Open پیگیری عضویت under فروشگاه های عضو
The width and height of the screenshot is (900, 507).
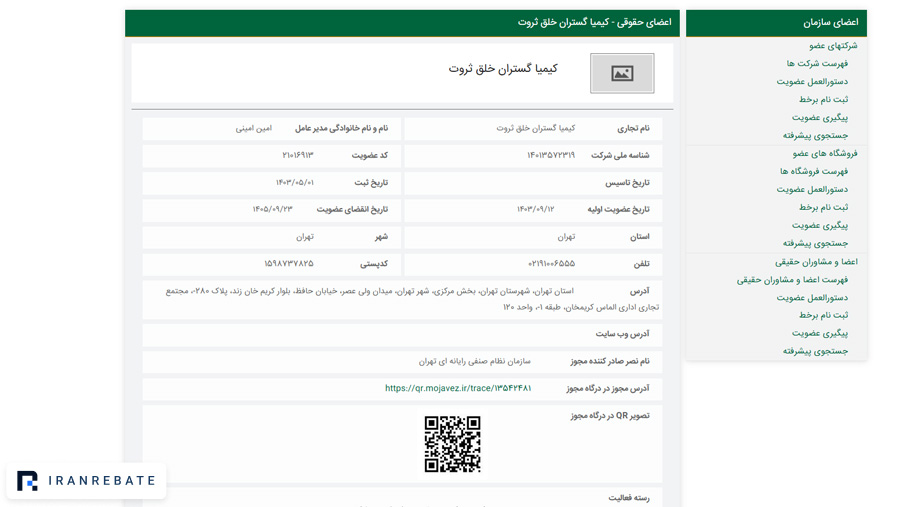click(820, 226)
